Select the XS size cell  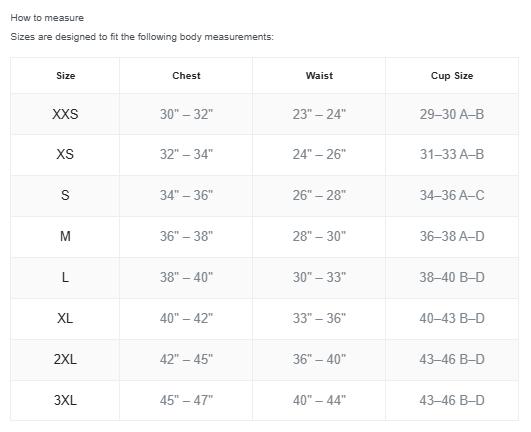click(x=65, y=154)
